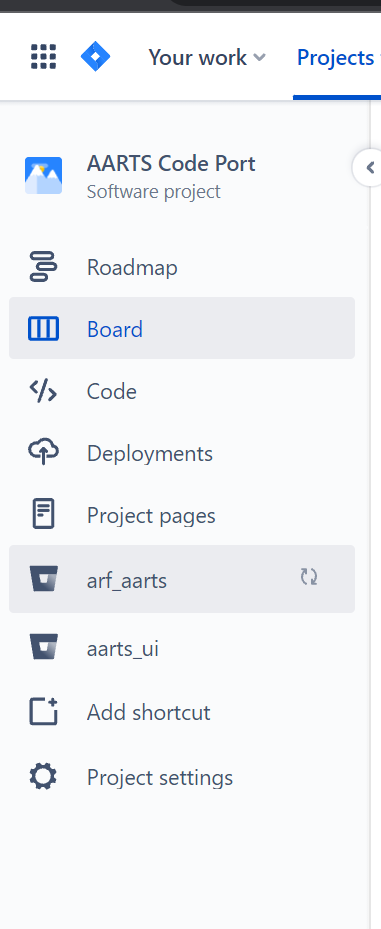Click the AARTS Code Port project avatar
Image resolution: width=381 pixels, height=929 pixels.
coord(43,175)
